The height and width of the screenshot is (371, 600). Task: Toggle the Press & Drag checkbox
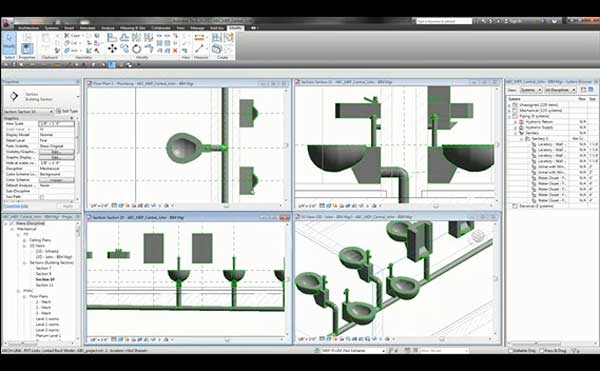coord(541,350)
